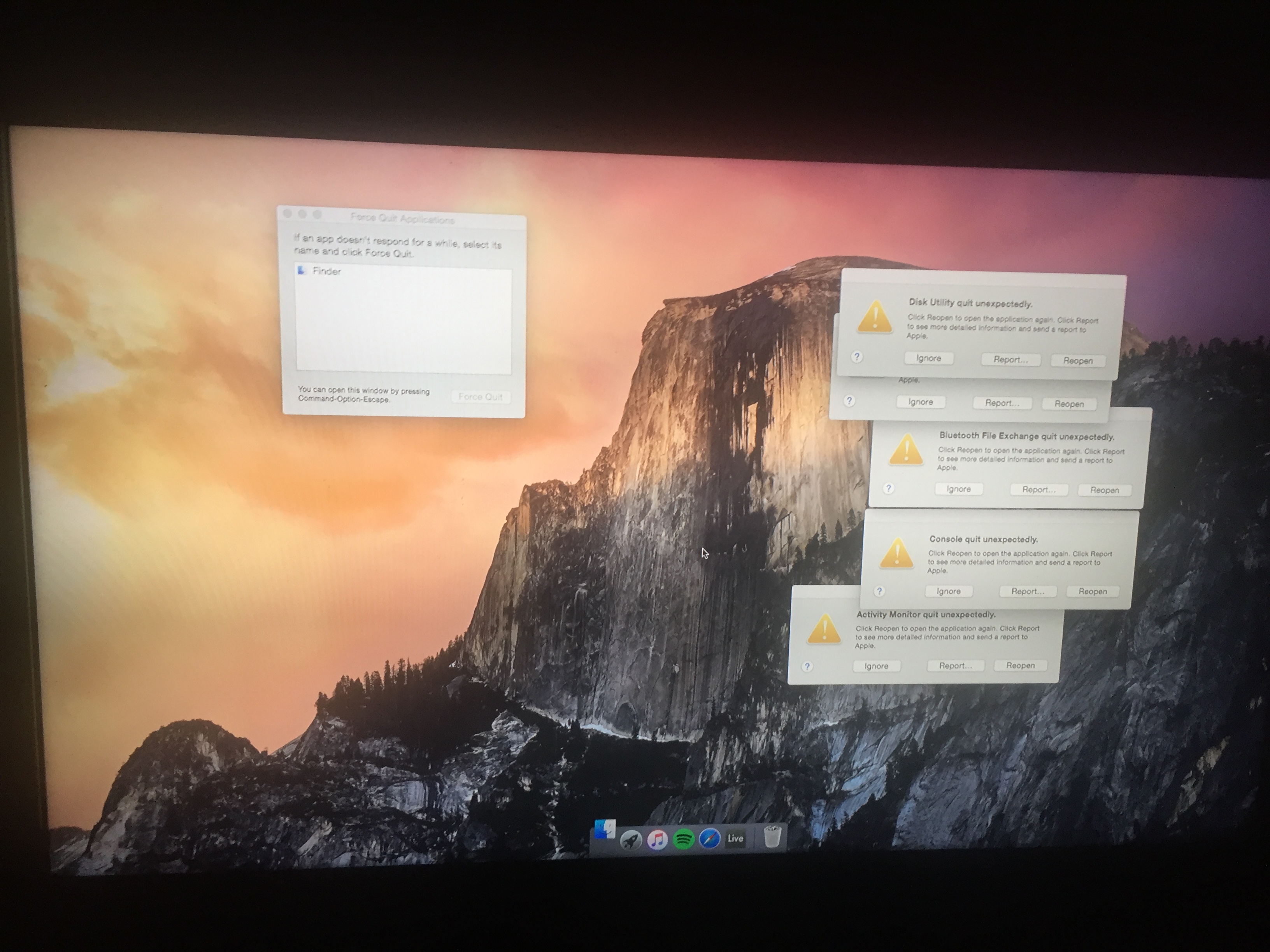1270x952 pixels.
Task: Click help icon in Bluetooth File Exchange alert
Action: click(889, 488)
